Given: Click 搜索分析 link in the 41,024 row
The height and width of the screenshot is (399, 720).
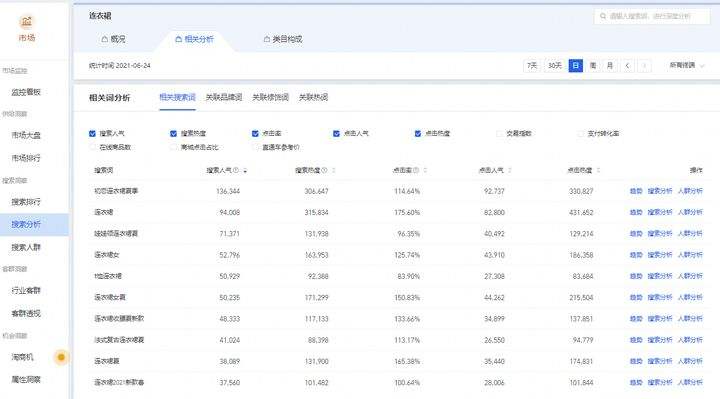Looking at the screenshot, I should pos(660,340).
